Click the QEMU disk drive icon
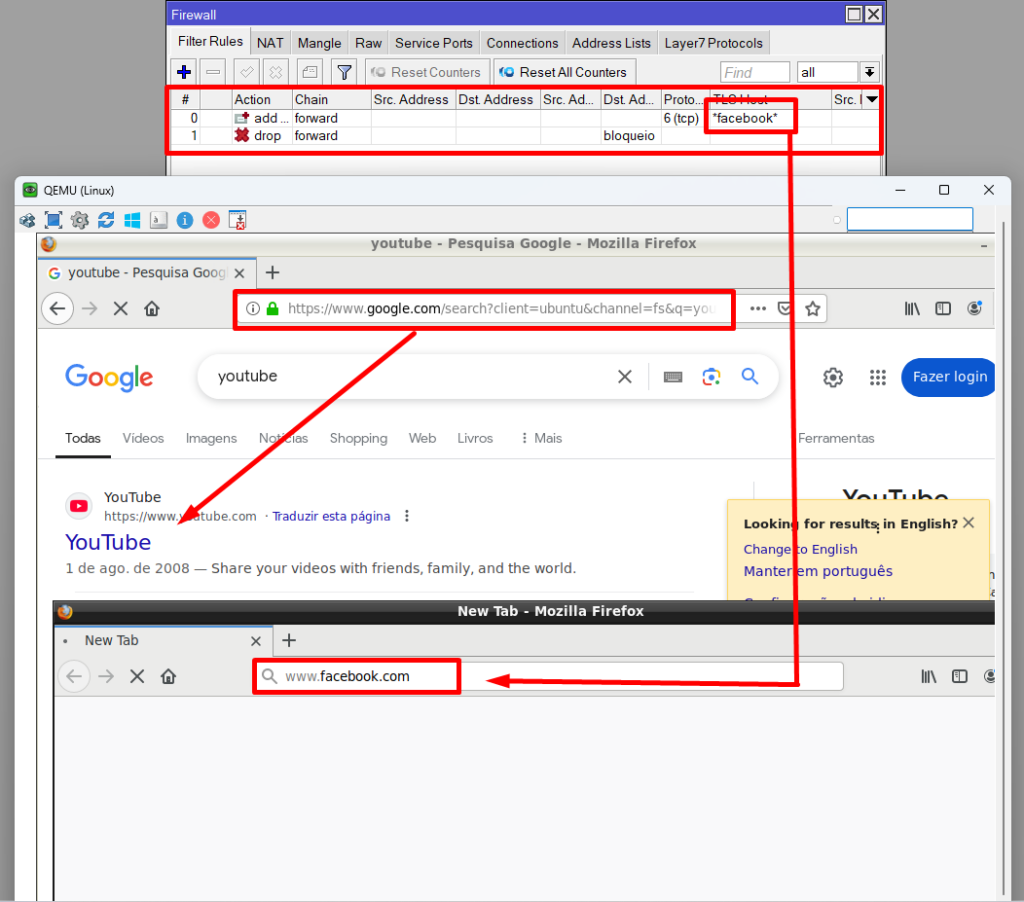This screenshot has width=1024, height=902. (159, 220)
